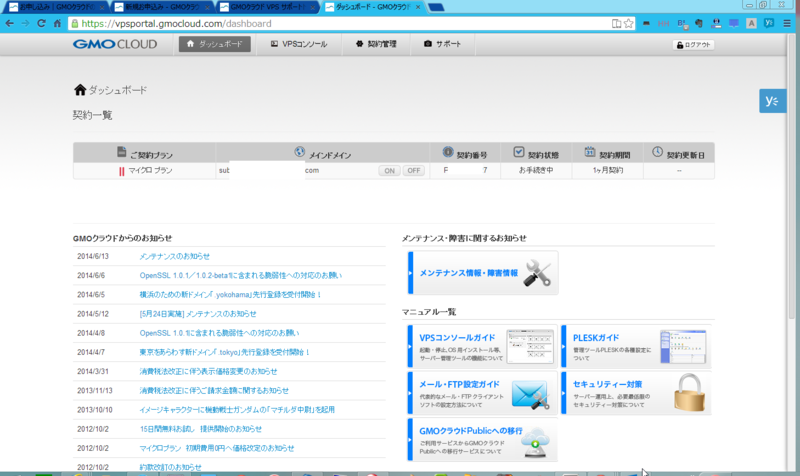The image size is (800, 476).
Task: Click the 1ヶ月契約 contract period cell
Action: click(608, 171)
